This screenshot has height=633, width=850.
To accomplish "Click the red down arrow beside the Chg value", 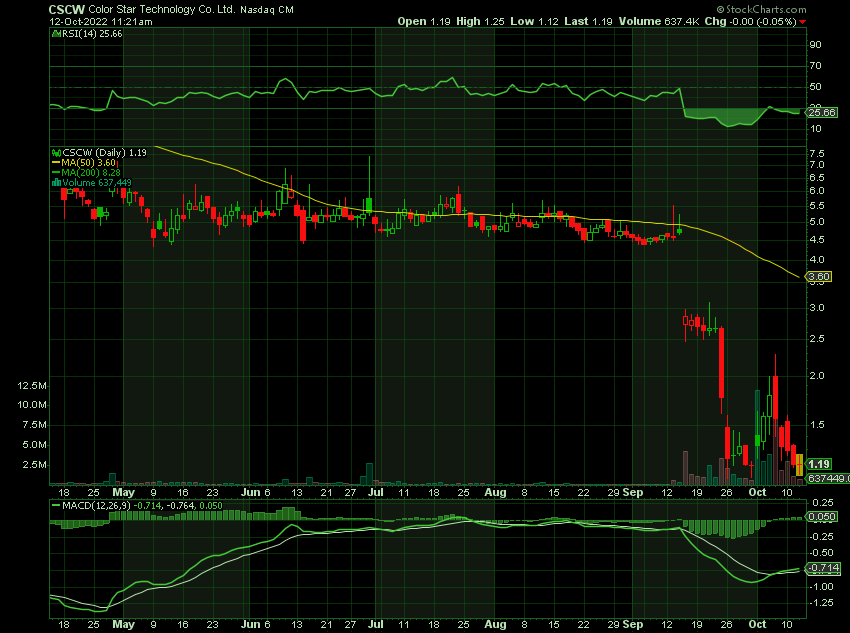I will tap(802, 22).
